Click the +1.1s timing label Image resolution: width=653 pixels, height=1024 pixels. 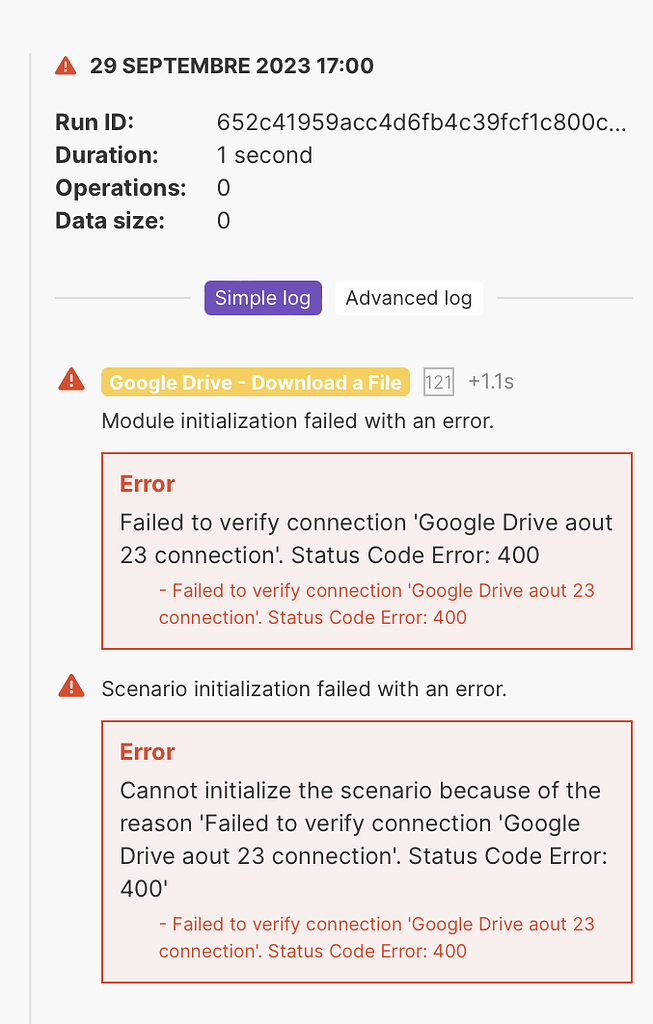(x=491, y=382)
